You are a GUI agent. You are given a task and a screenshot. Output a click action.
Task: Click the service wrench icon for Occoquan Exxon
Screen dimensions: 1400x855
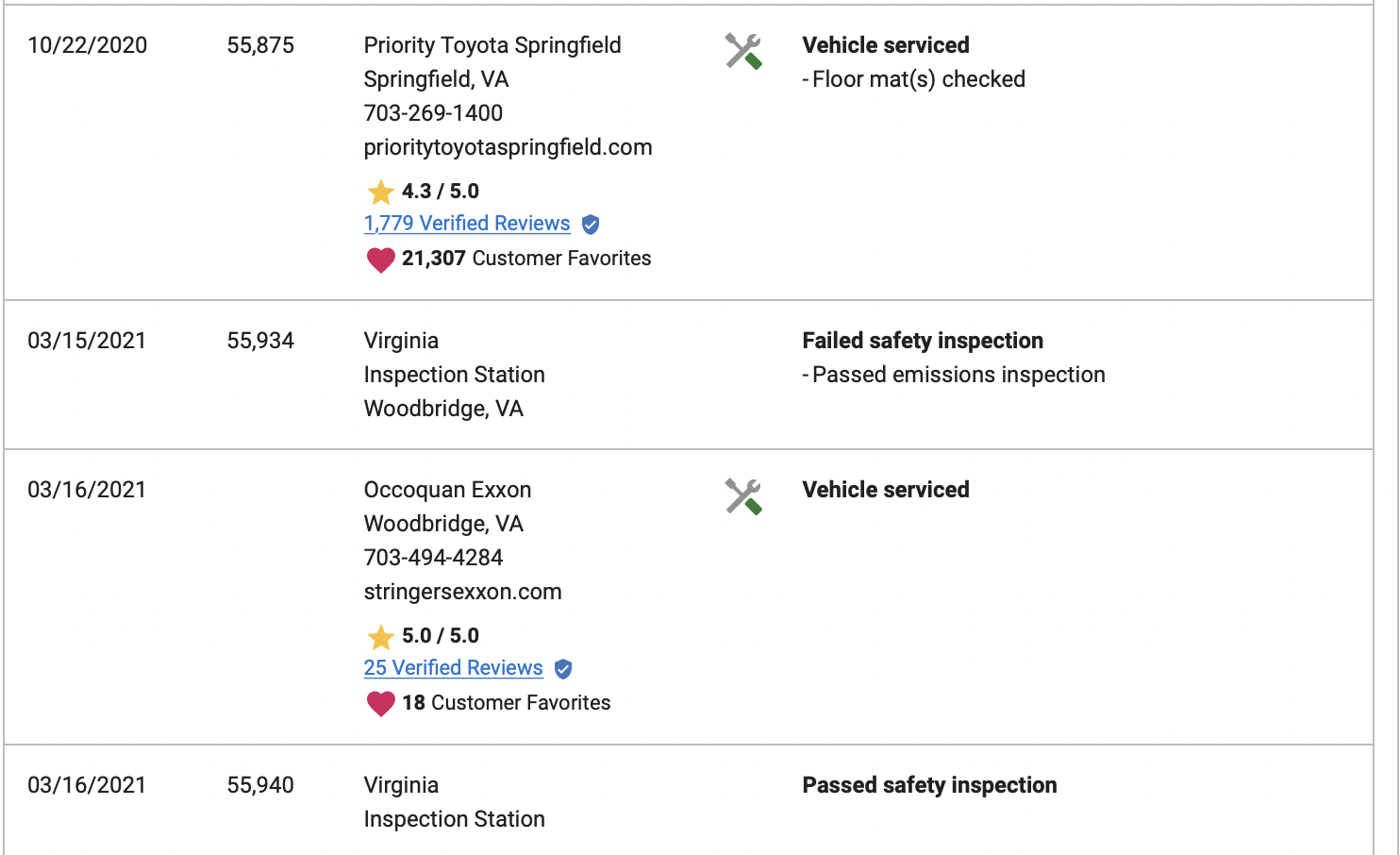(x=743, y=496)
